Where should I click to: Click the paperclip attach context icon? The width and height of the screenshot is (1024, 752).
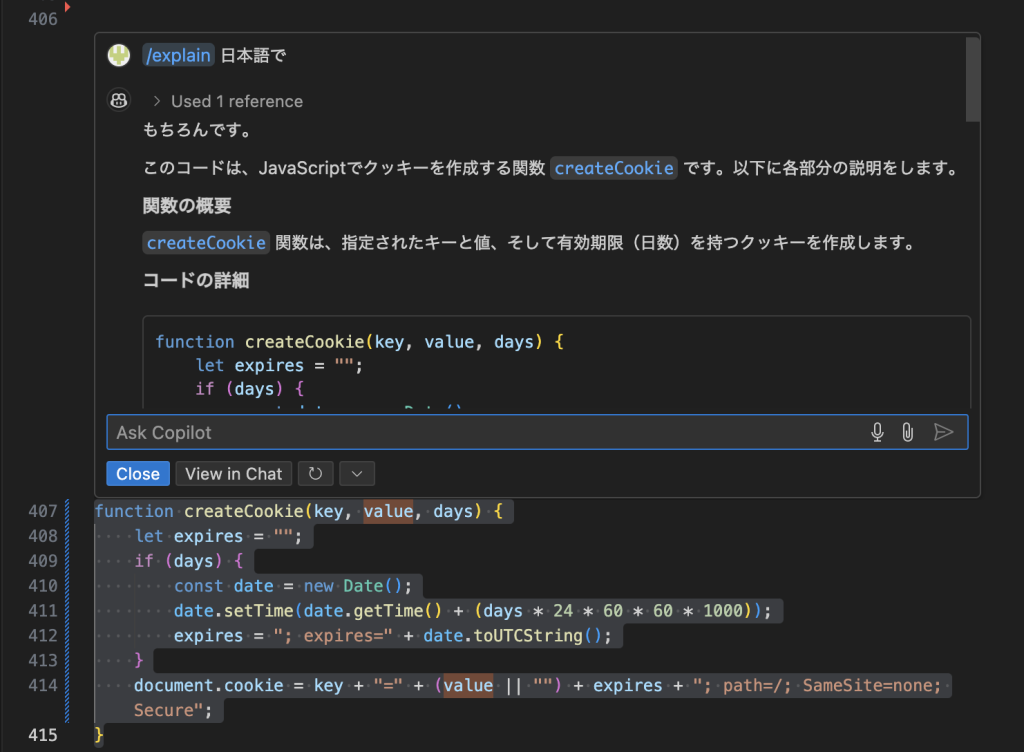(907, 432)
